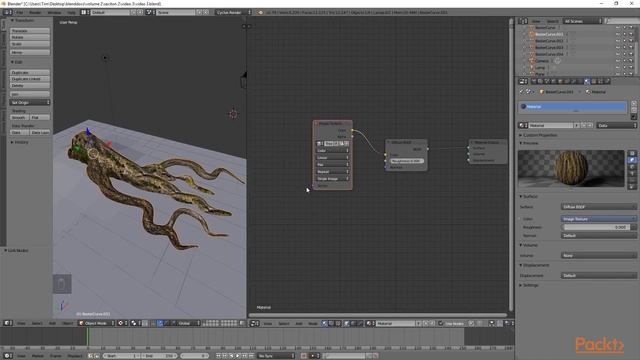The height and width of the screenshot is (360, 640).
Task: Open the Flat projection dropdown in texture node
Action: point(333,164)
